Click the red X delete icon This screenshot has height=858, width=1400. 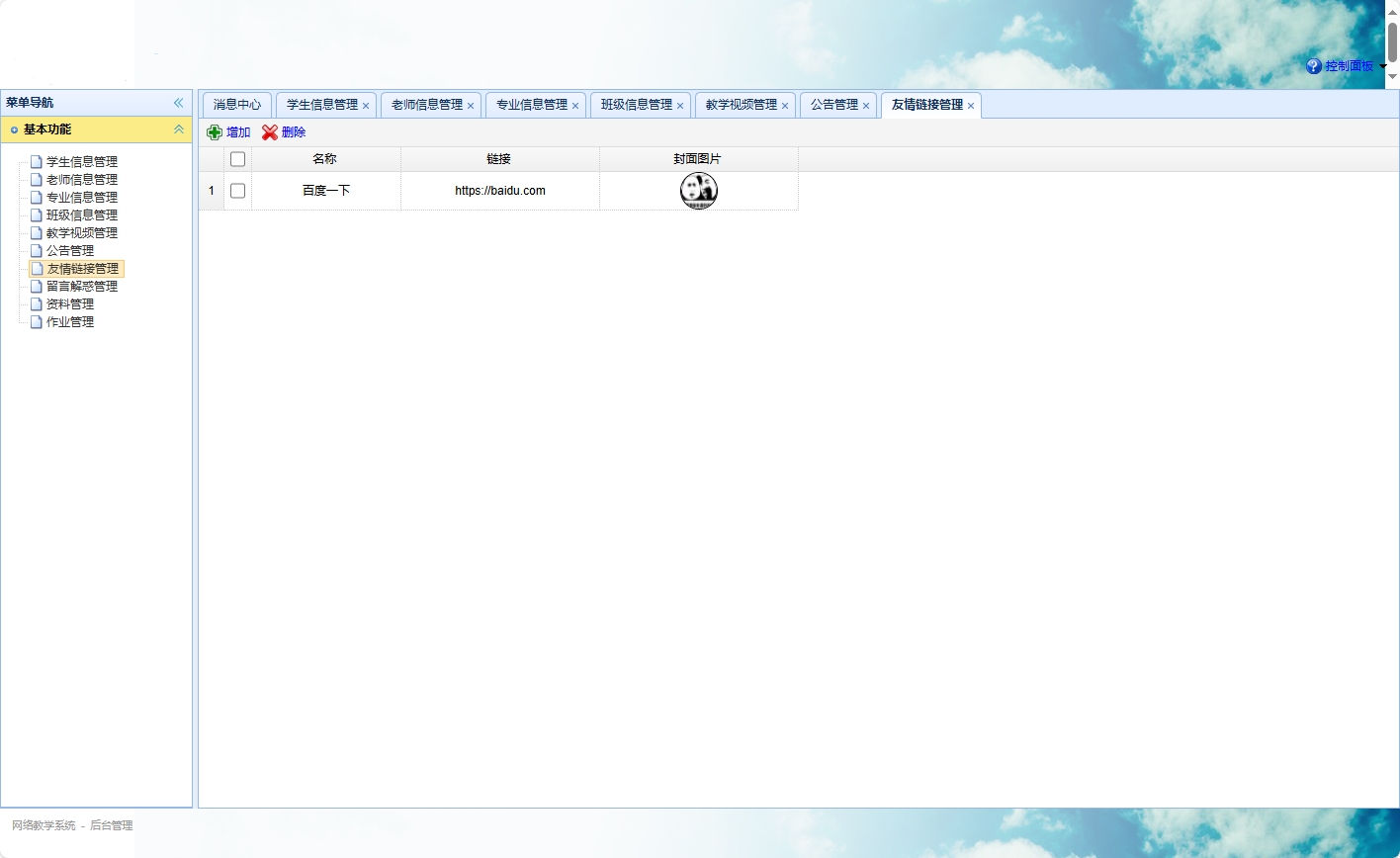[270, 132]
